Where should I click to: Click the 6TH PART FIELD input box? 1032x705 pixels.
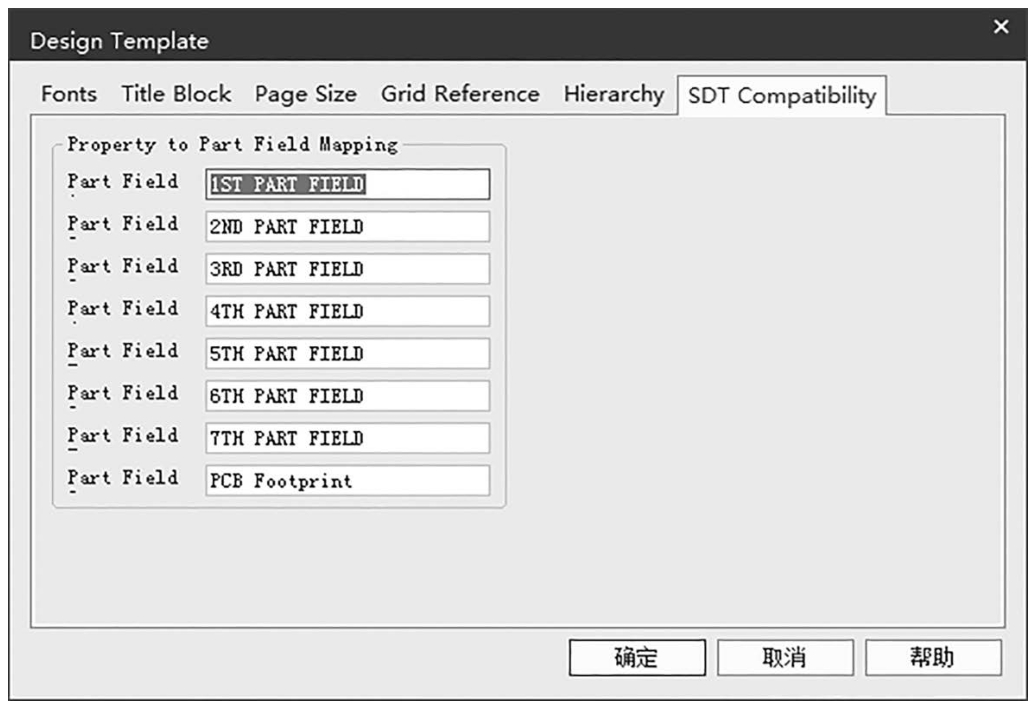348,396
